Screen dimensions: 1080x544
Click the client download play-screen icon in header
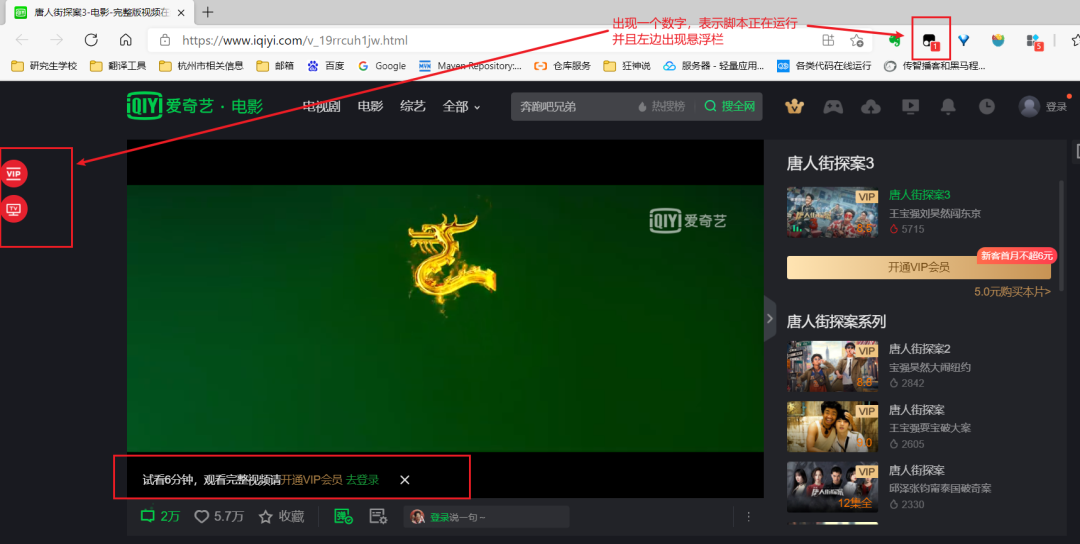pyautogui.click(x=910, y=107)
